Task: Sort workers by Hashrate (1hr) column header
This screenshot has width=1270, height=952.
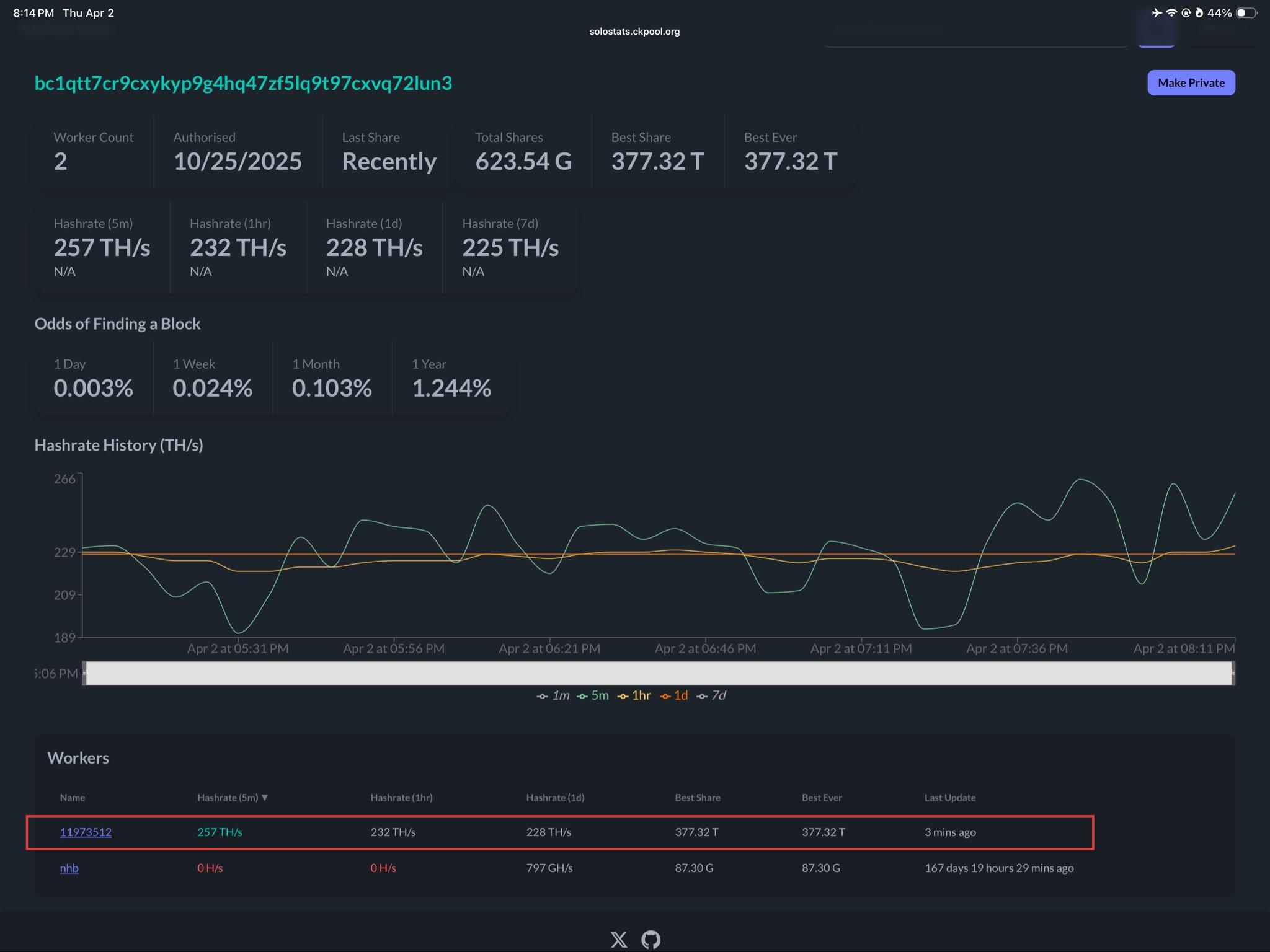Action: pyautogui.click(x=401, y=798)
